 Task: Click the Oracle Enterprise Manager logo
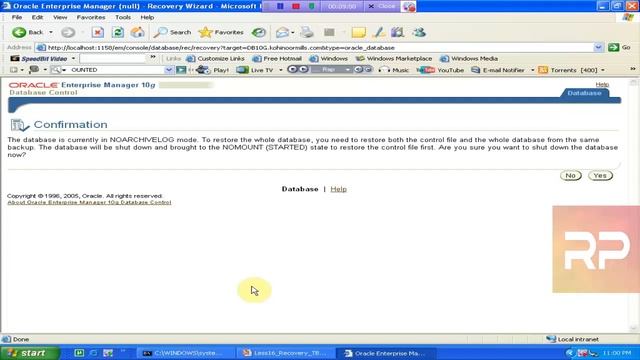point(82,85)
